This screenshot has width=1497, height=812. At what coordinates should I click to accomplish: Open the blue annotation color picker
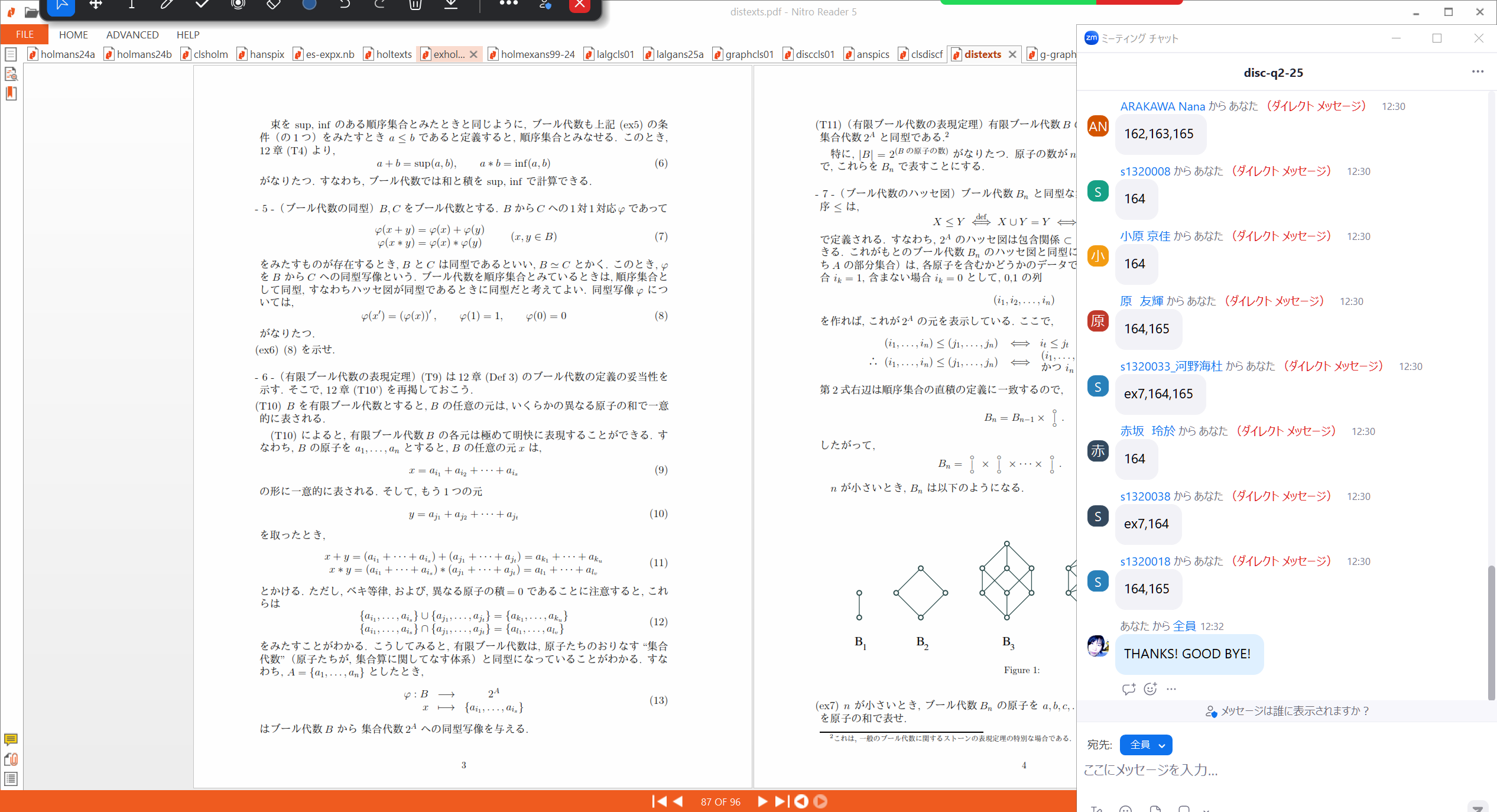[x=309, y=5]
